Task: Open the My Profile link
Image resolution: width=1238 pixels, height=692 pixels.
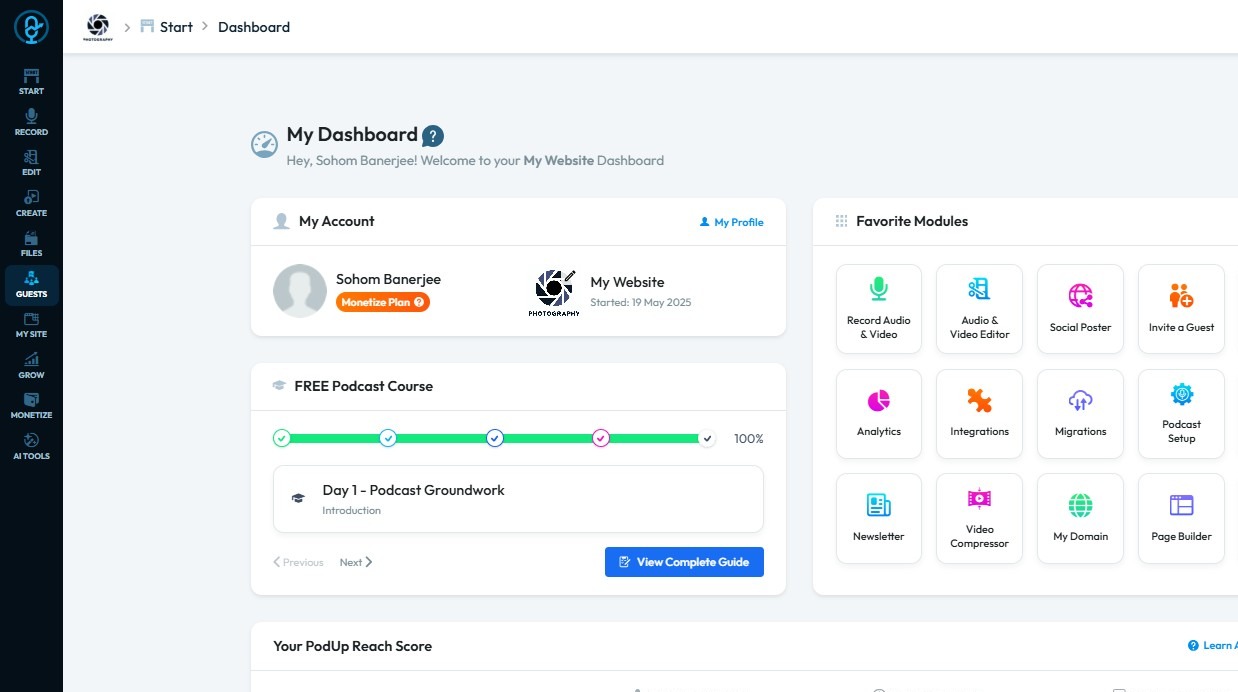Action: pyautogui.click(x=731, y=222)
